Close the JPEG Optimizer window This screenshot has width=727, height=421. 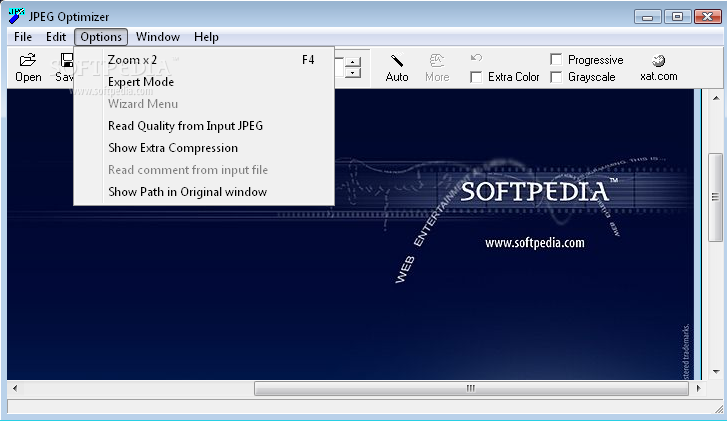tap(708, 17)
